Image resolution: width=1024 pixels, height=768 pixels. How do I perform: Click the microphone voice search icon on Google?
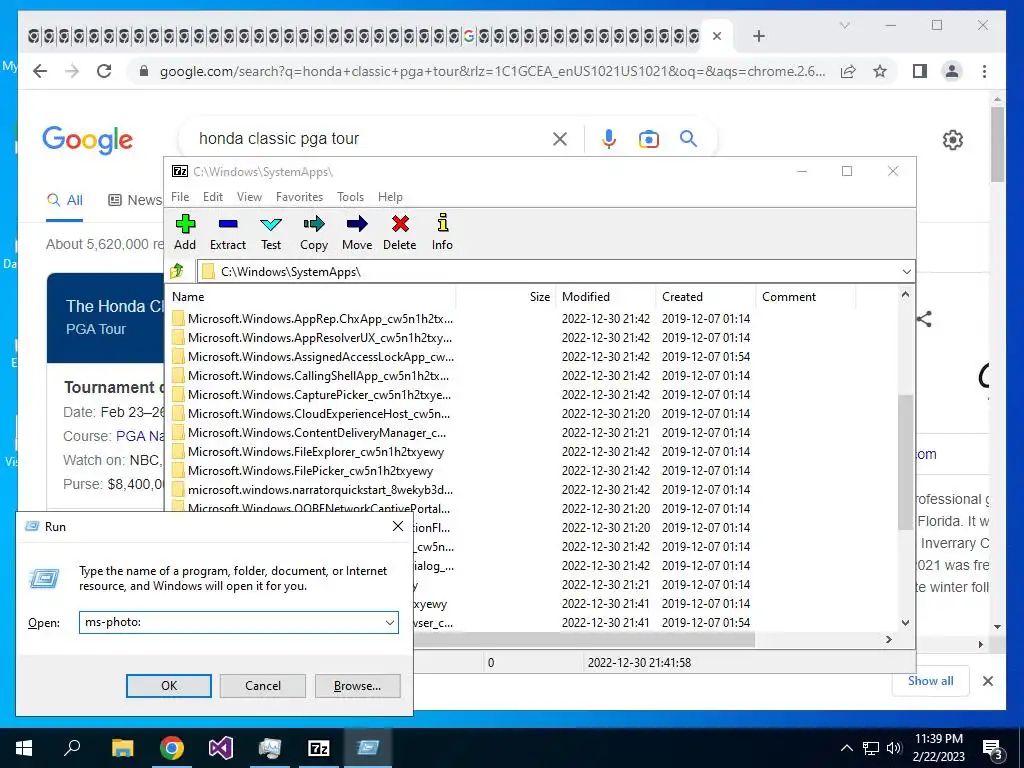609,138
